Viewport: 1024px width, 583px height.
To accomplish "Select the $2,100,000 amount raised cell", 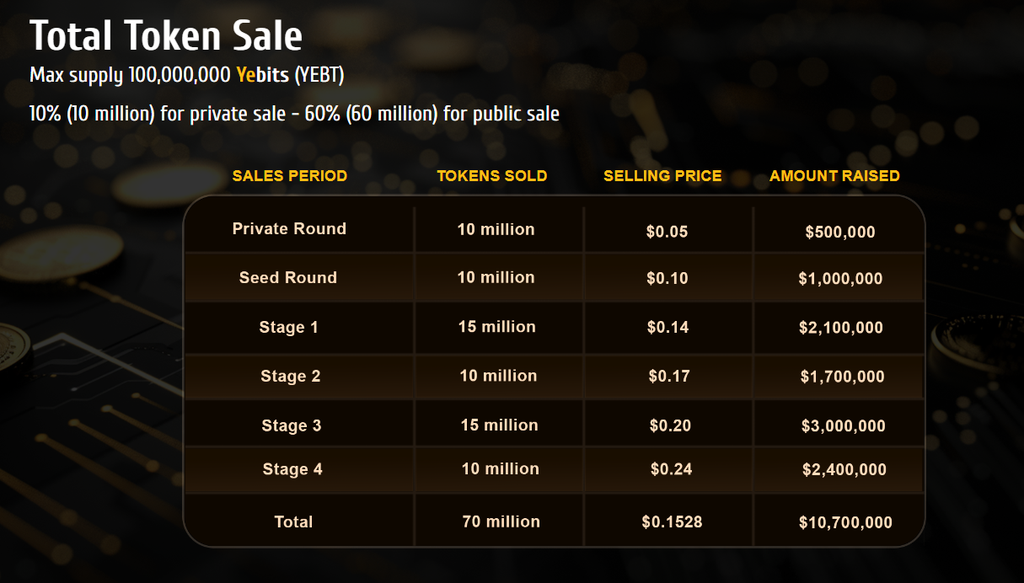I will 840,328.
